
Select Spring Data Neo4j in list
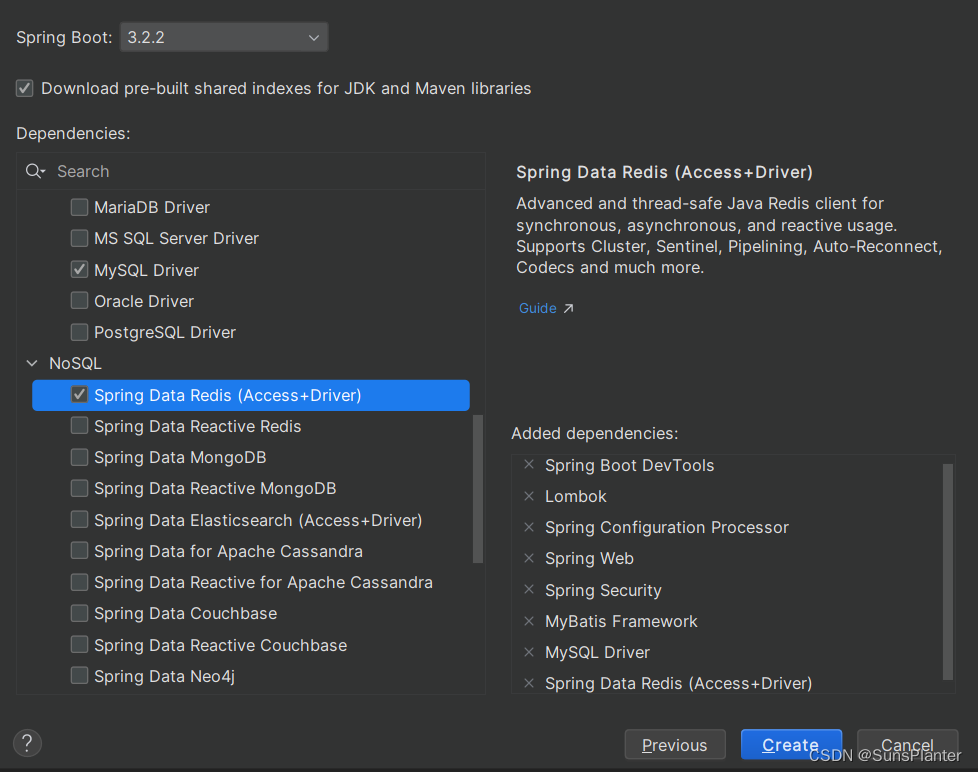[164, 676]
